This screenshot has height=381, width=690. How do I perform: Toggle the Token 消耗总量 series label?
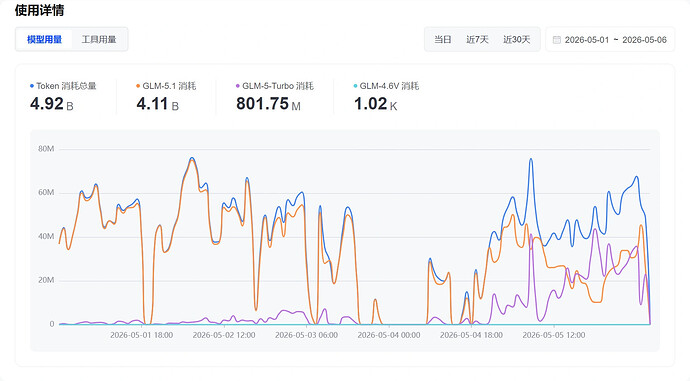click(x=66, y=86)
